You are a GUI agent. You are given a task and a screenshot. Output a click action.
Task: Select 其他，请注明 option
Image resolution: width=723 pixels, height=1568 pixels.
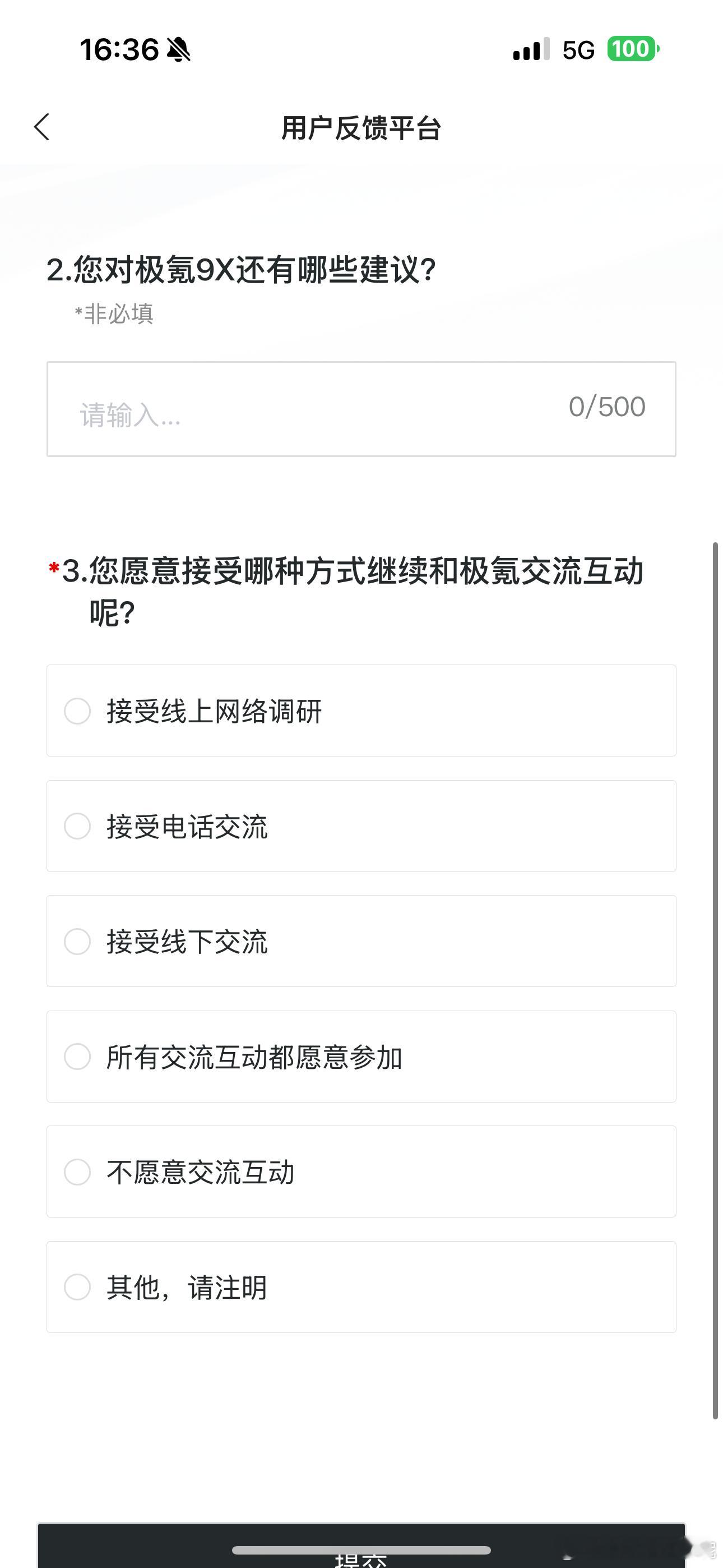[361, 1287]
